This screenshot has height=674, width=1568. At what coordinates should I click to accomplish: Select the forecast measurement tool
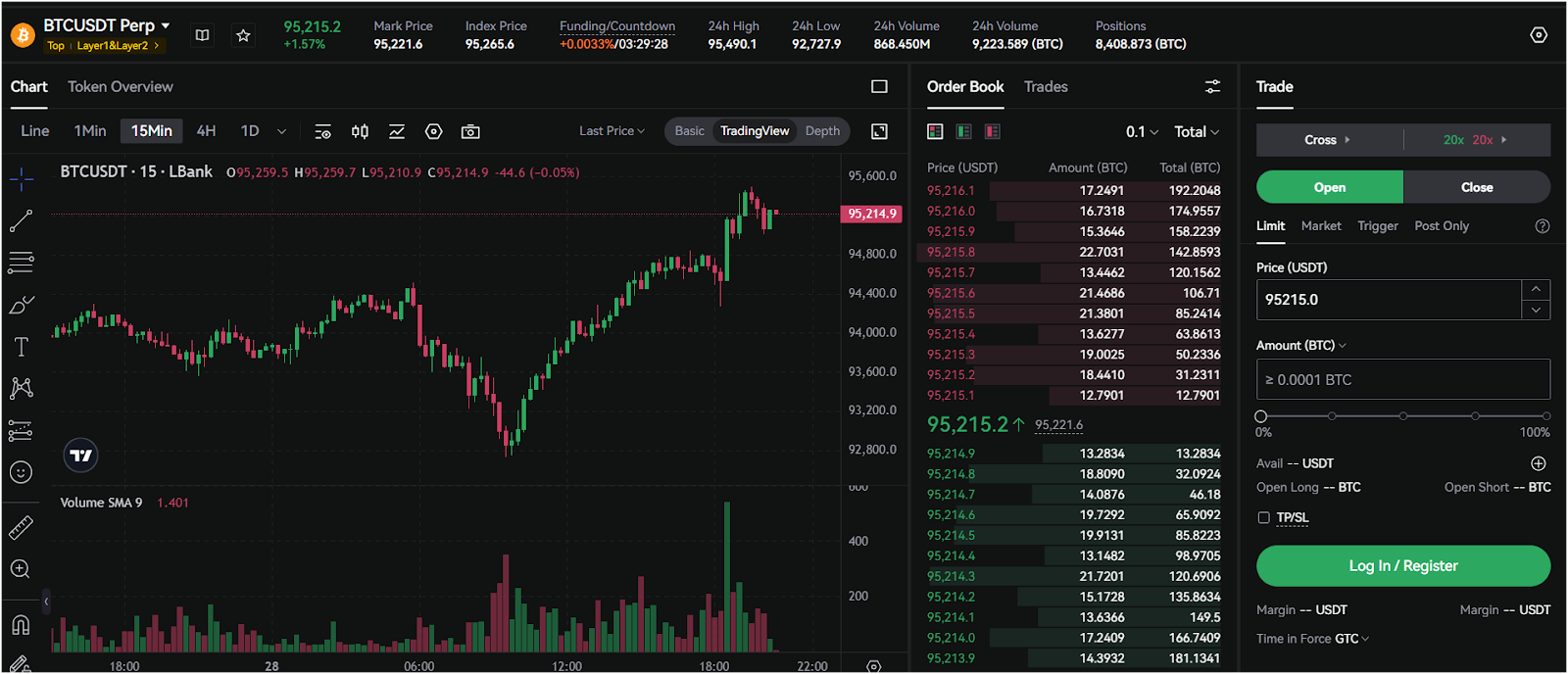pyautogui.click(x=22, y=430)
